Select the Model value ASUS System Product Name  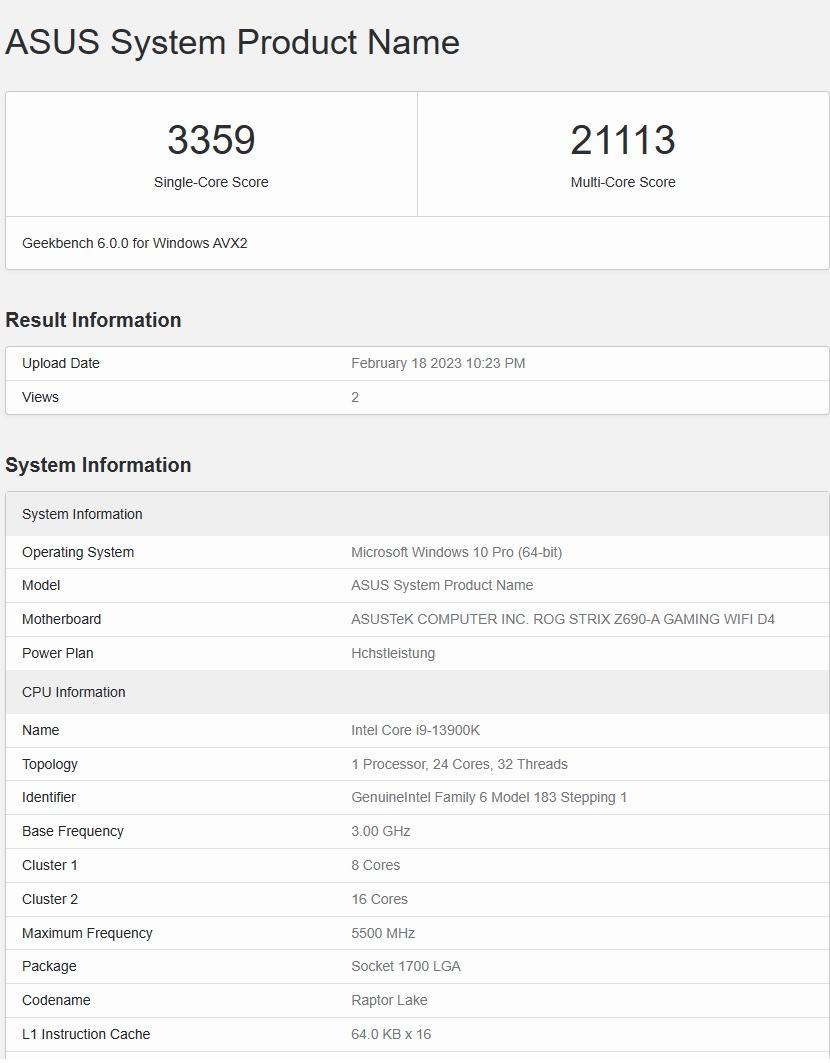tap(442, 585)
